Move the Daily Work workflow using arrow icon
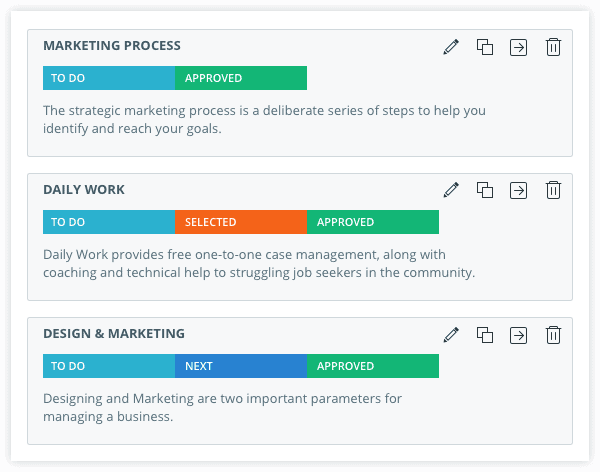600x472 pixels. 518,190
